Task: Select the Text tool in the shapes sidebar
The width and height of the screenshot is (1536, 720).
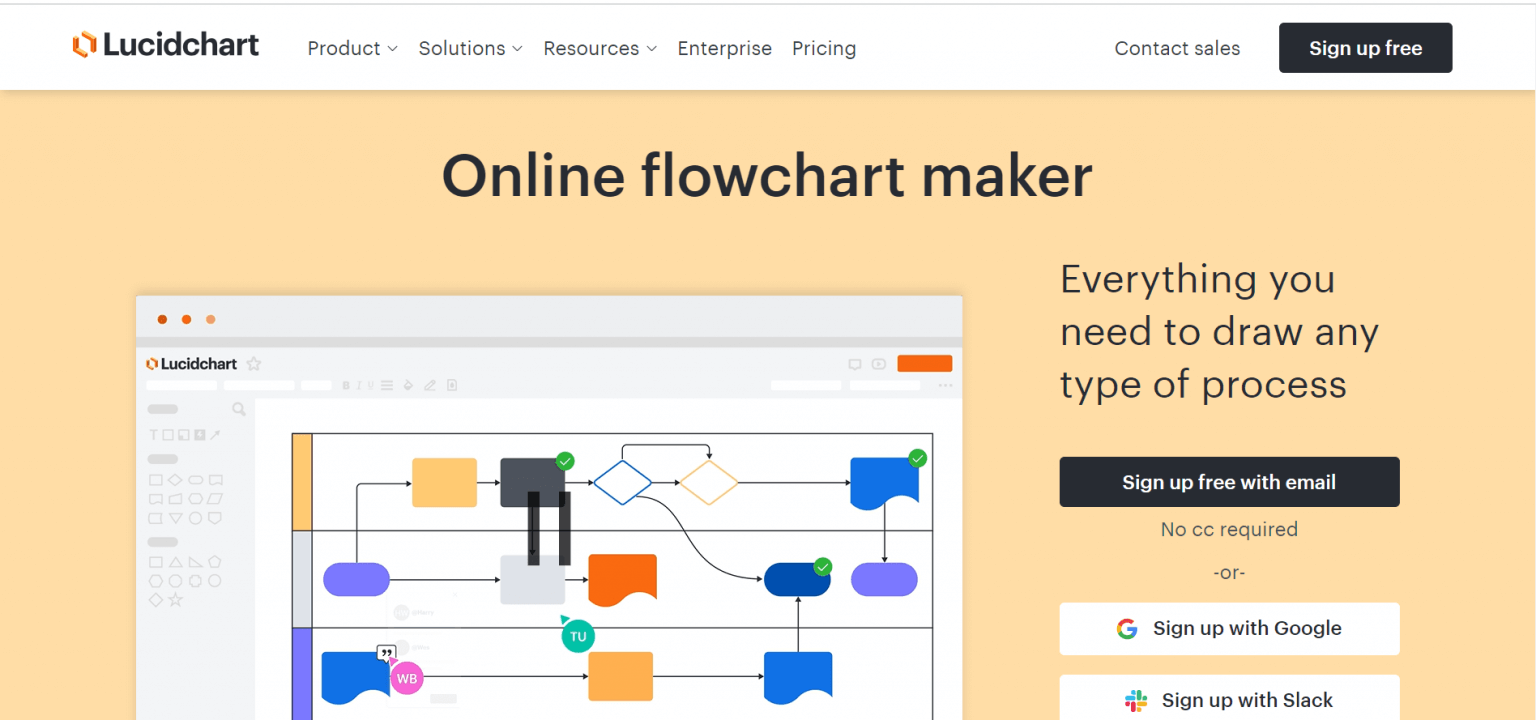Action: pyautogui.click(x=153, y=435)
